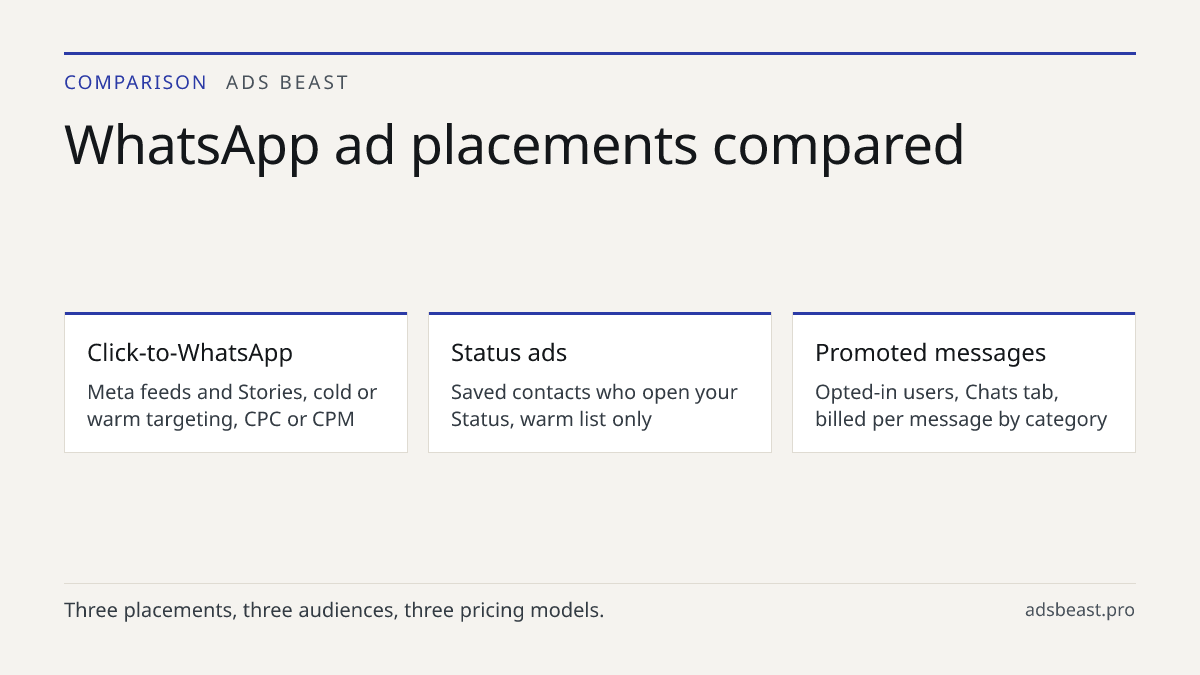Click the 'Saved contacts who open your Status' text
Image resolution: width=1200 pixels, height=675 pixels.
tap(594, 405)
